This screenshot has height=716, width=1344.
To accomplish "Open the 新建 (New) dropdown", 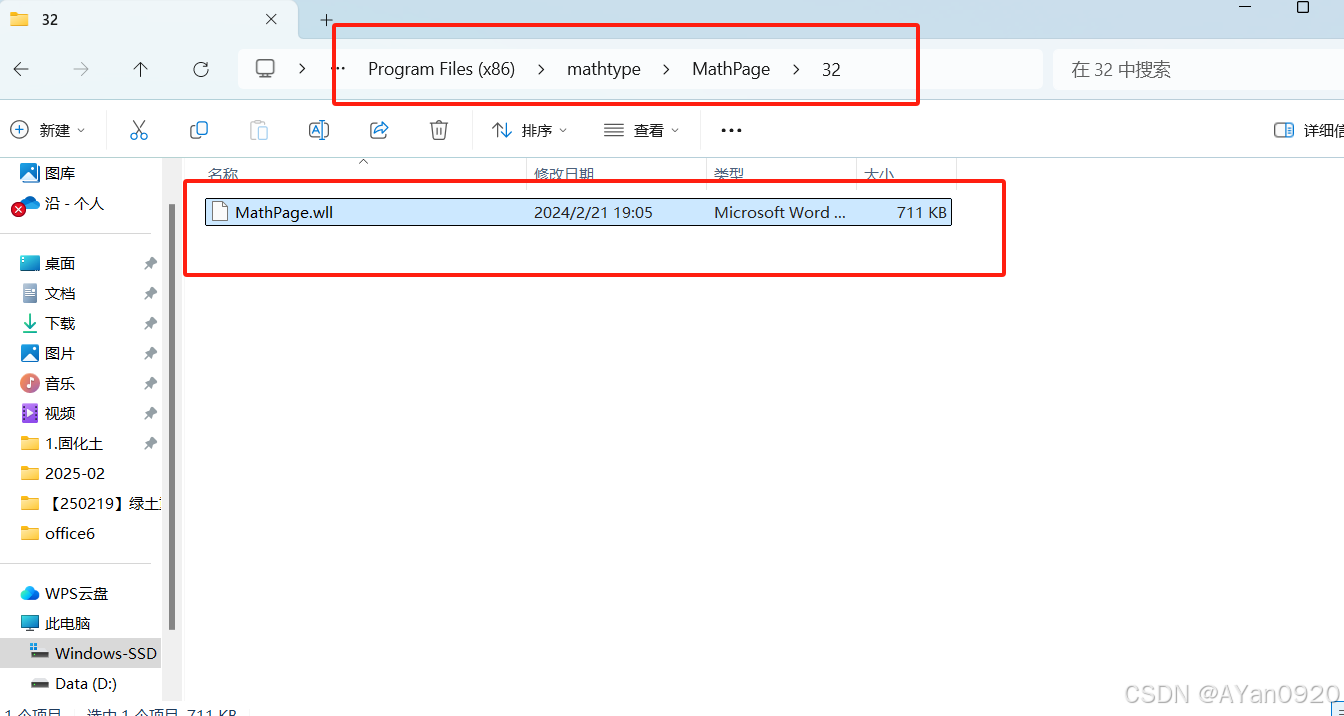I will [48, 130].
